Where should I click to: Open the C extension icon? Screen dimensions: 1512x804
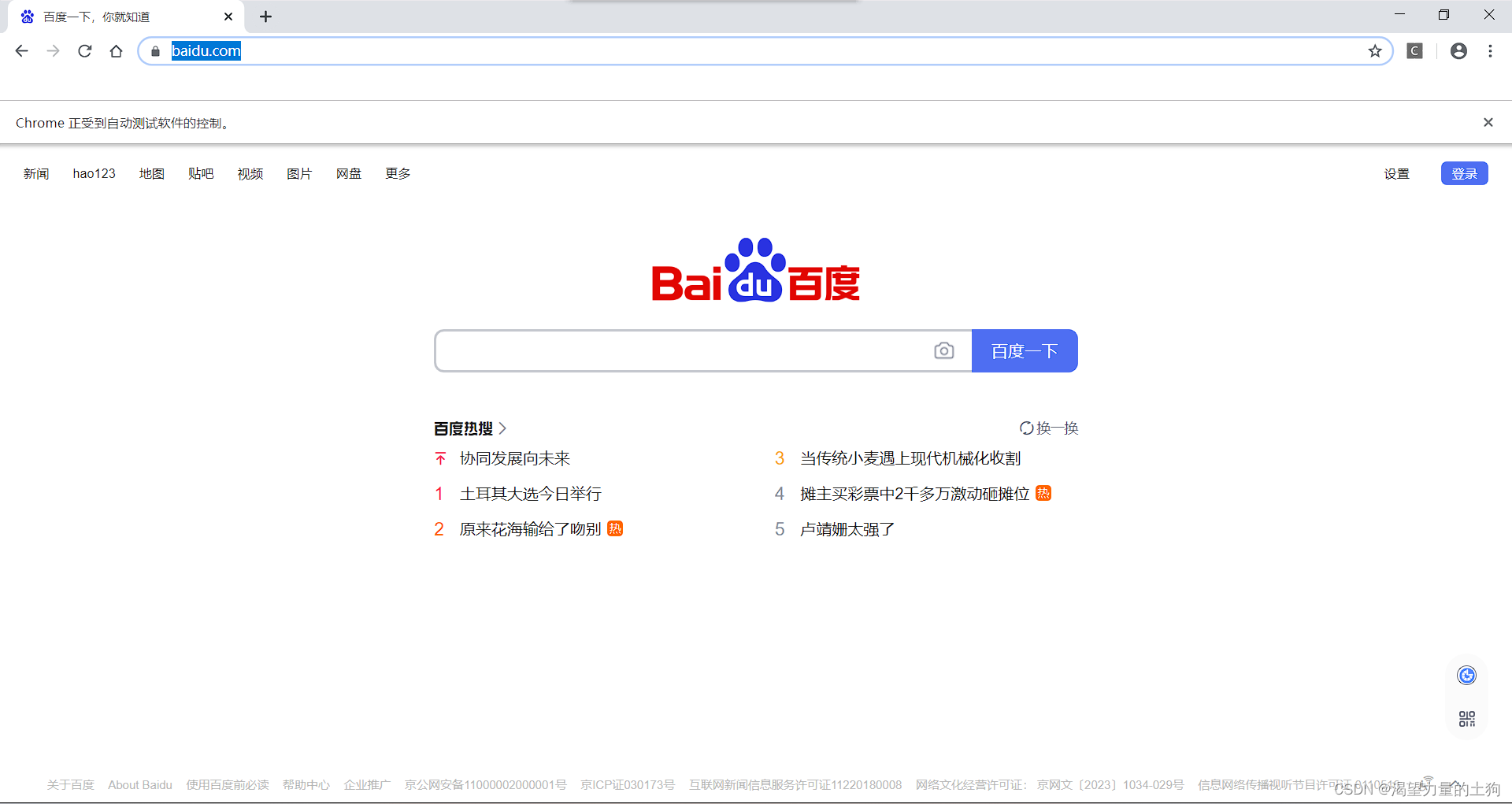coord(1415,51)
